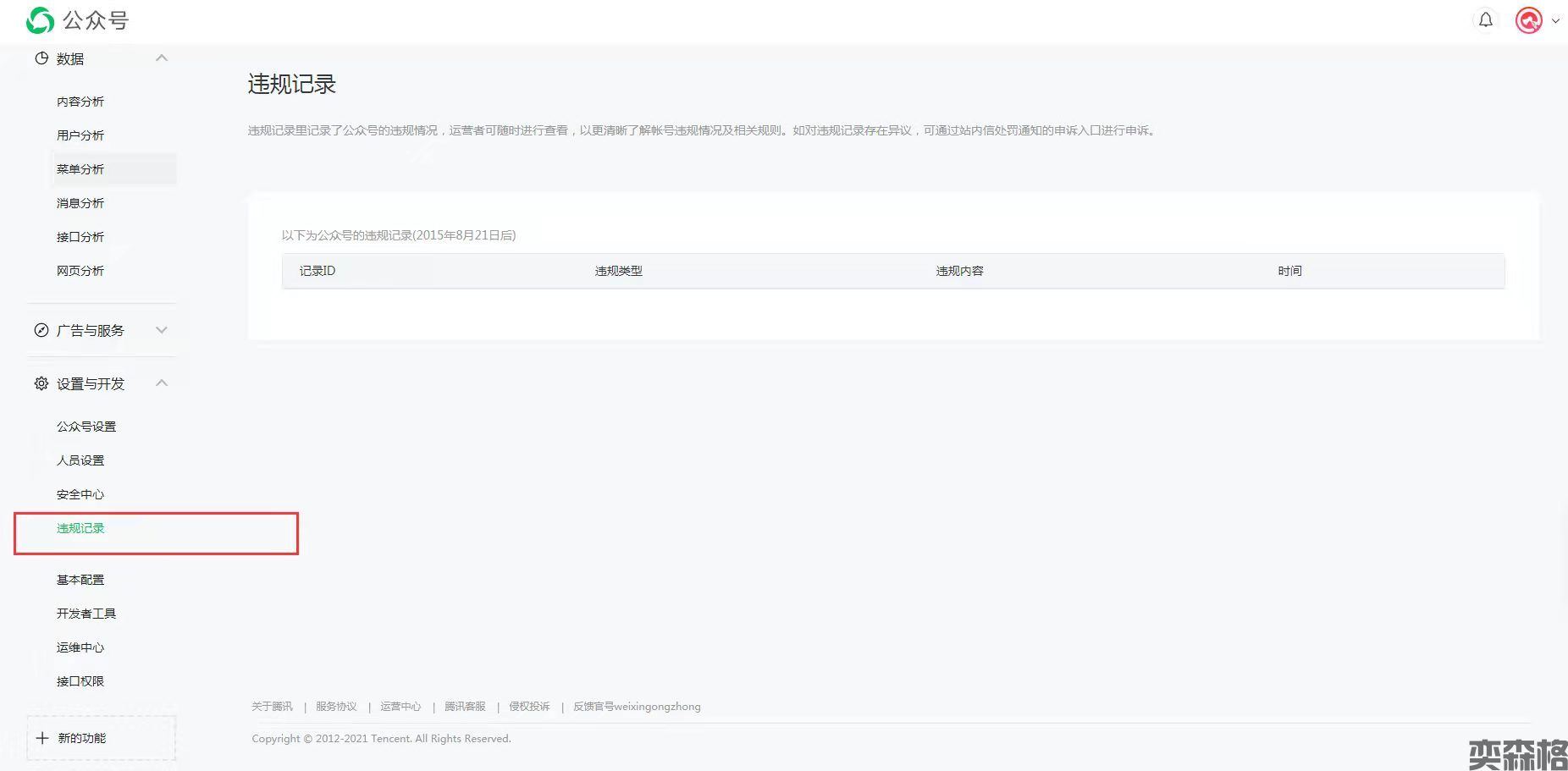
Task: Collapse the 设置与开发 section chevron
Action: click(x=162, y=383)
